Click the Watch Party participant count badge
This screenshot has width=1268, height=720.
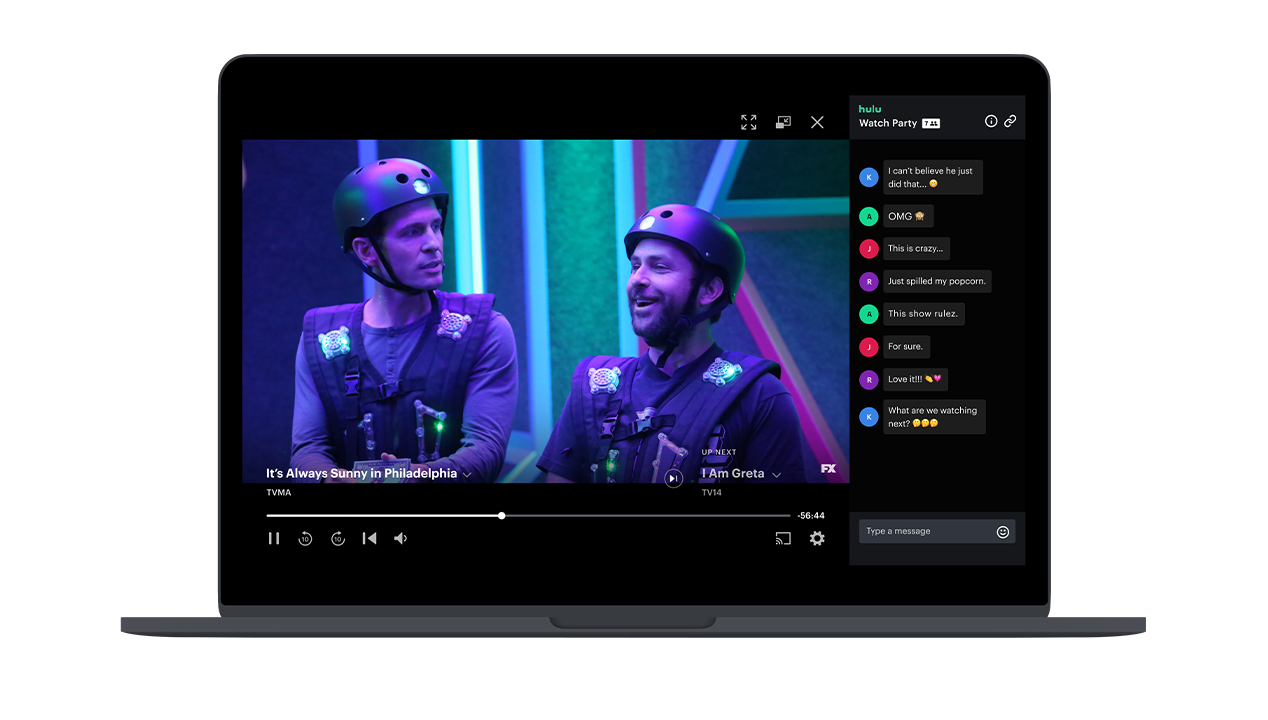pyautogui.click(x=931, y=123)
